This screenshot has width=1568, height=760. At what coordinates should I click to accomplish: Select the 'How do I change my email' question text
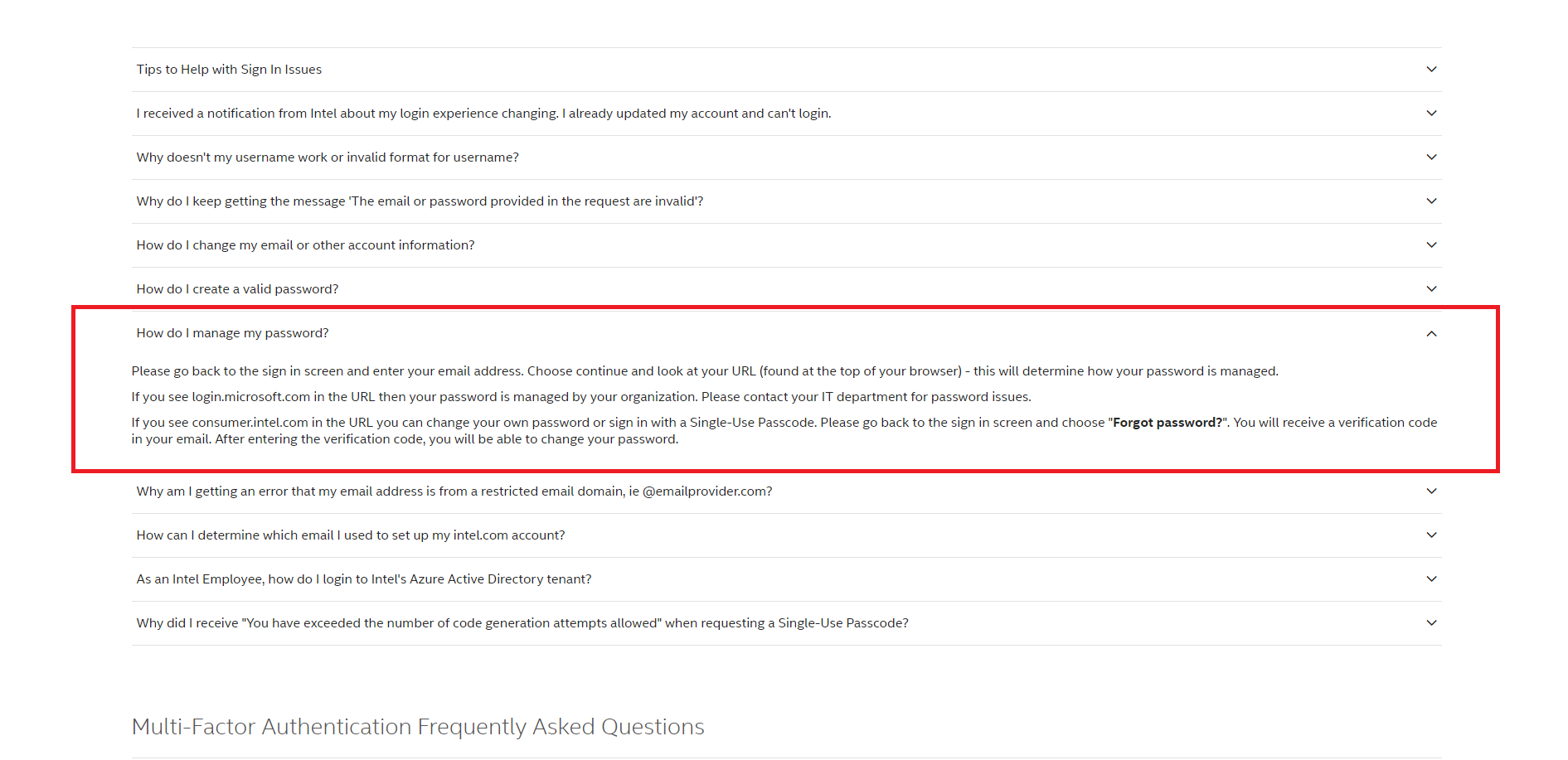pyautogui.click(x=305, y=245)
